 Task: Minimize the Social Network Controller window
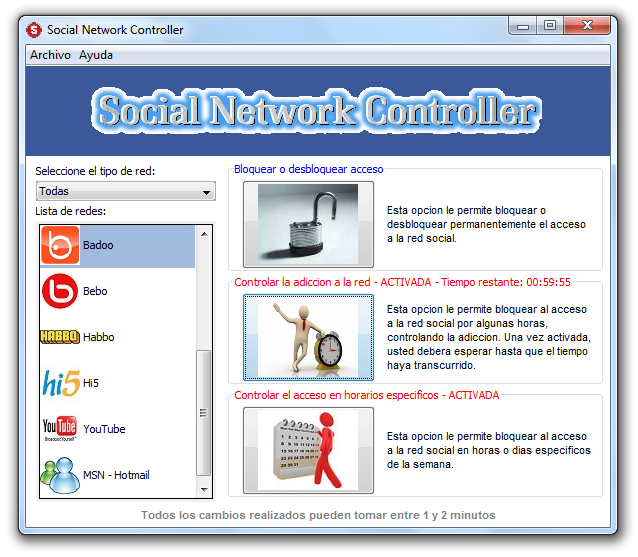[x=522, y=26]
